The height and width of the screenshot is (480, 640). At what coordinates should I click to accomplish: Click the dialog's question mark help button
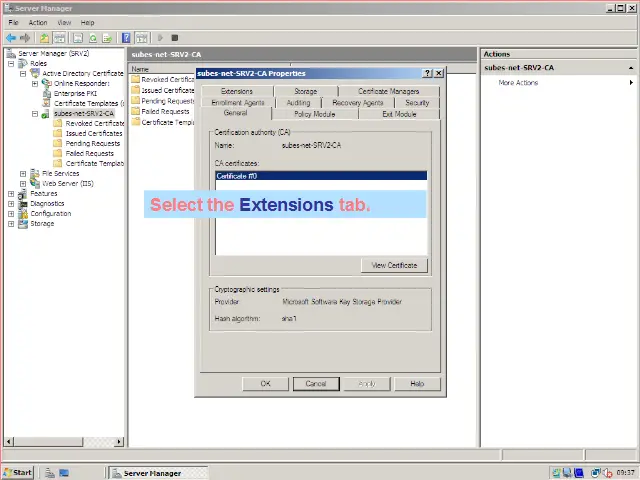pyautogui.click(x=428, y=73)
